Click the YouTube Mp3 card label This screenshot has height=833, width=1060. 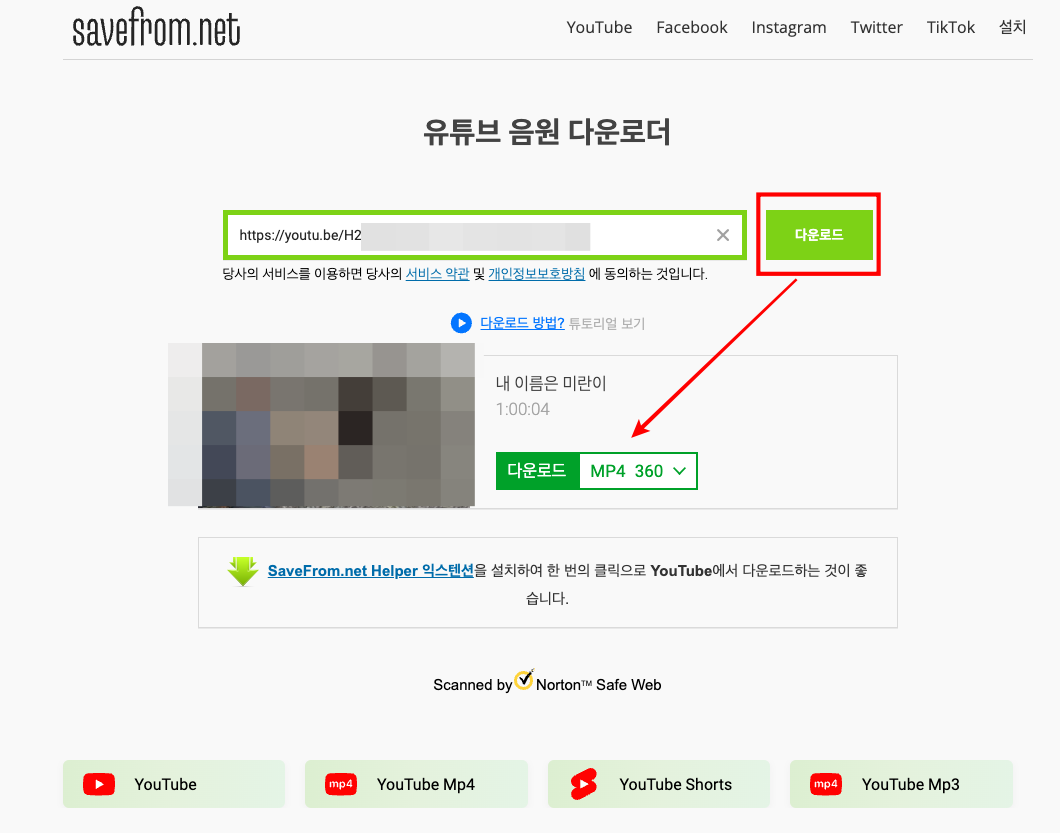coord(911,784)
